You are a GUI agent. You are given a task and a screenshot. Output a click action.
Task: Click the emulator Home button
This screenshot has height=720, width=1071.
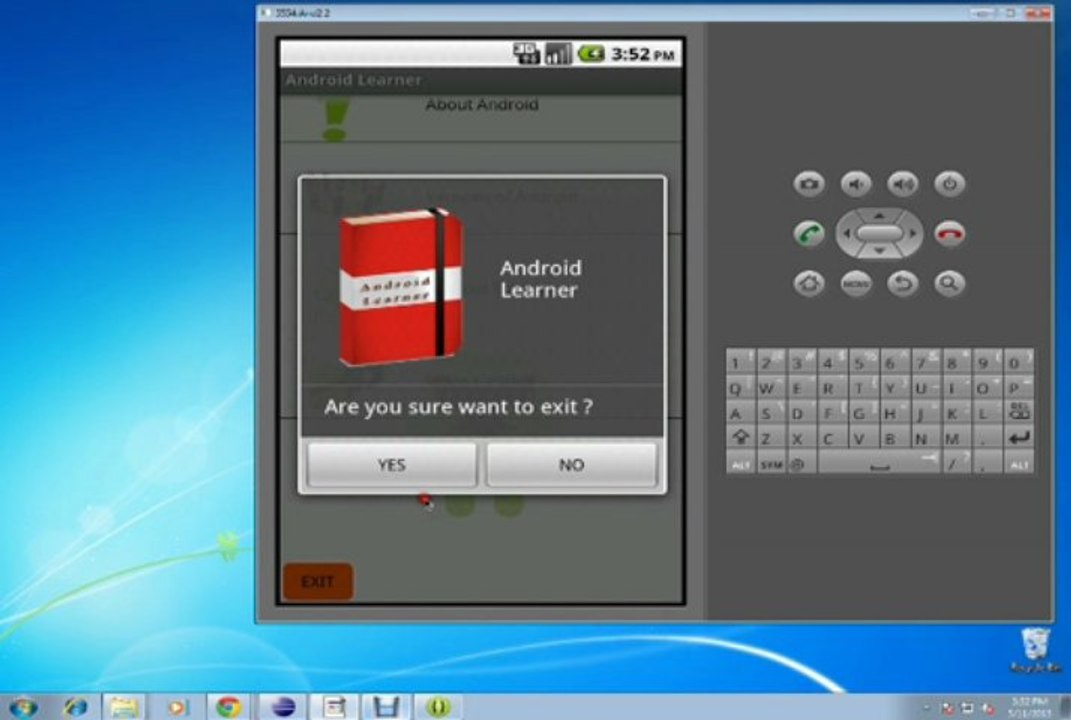click(x=809, y=283)
